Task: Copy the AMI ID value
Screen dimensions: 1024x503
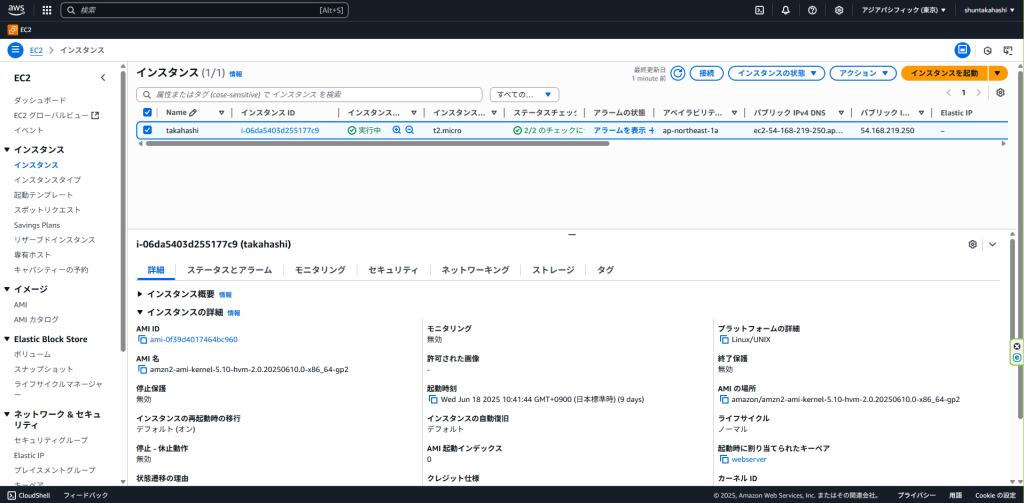Action: (143, 340)
